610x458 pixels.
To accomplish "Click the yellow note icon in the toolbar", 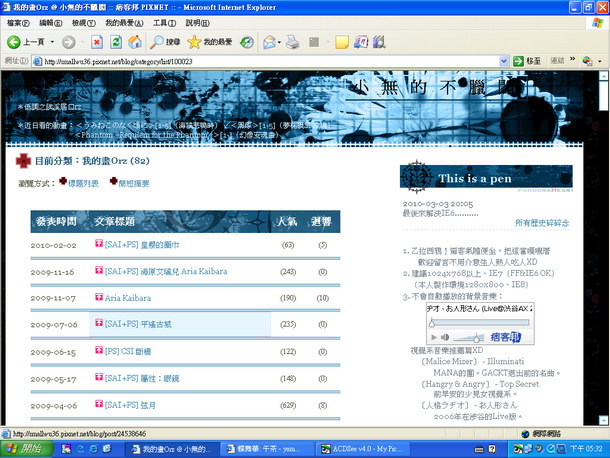I will (342, 42).
